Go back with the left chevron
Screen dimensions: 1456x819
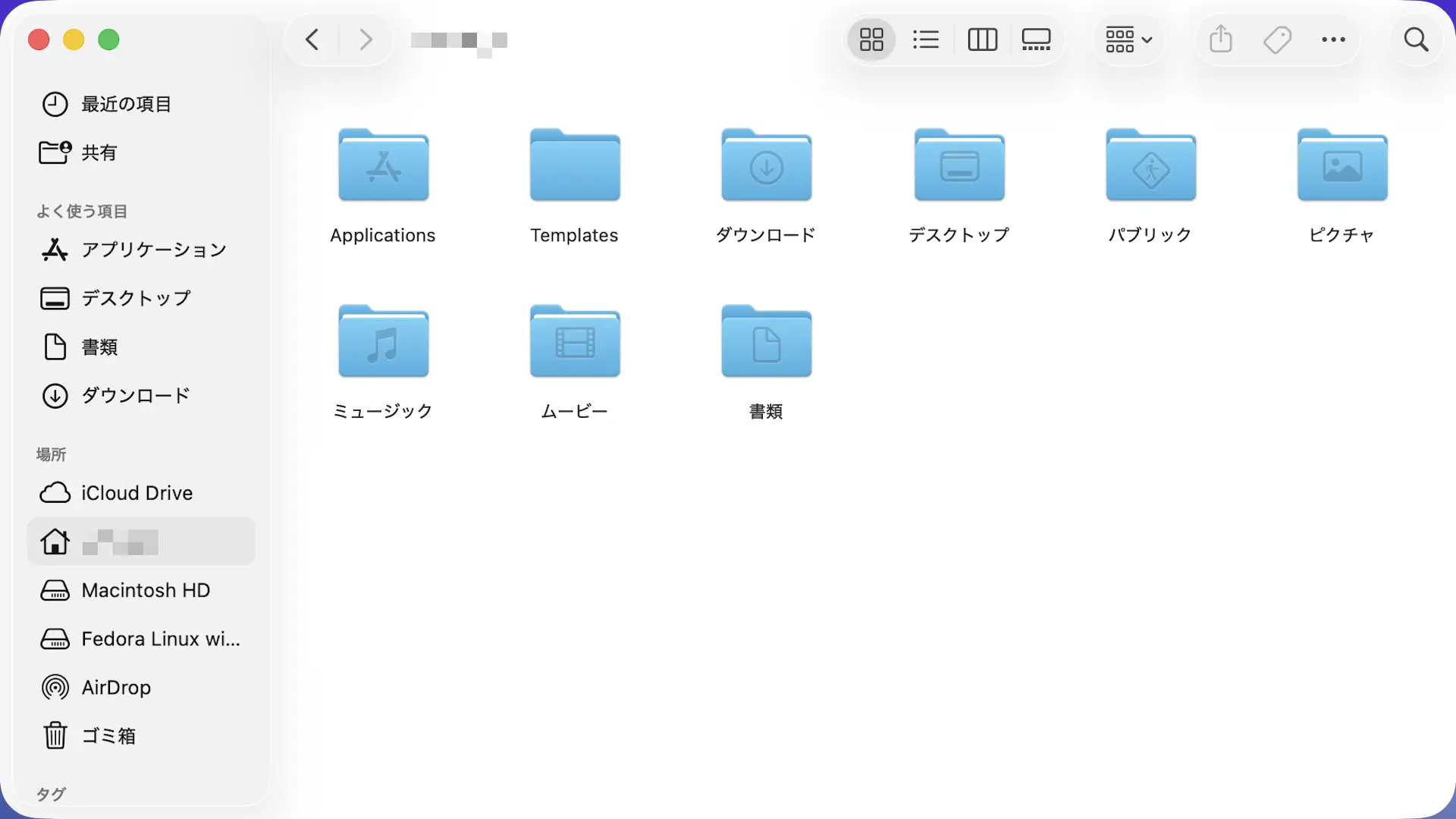(312, 39)
